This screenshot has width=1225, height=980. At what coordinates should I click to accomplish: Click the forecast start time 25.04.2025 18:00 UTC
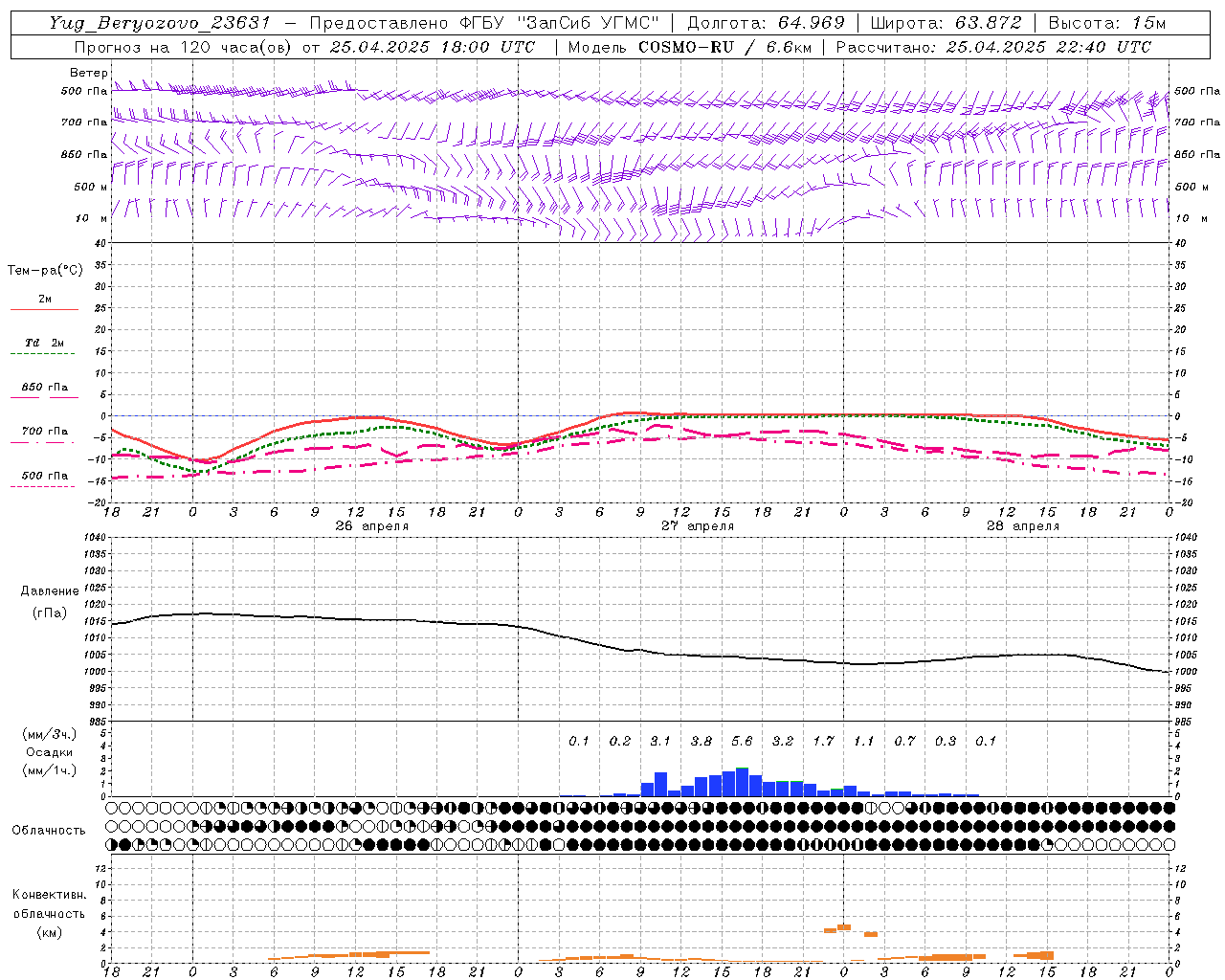tap(433, 47)
